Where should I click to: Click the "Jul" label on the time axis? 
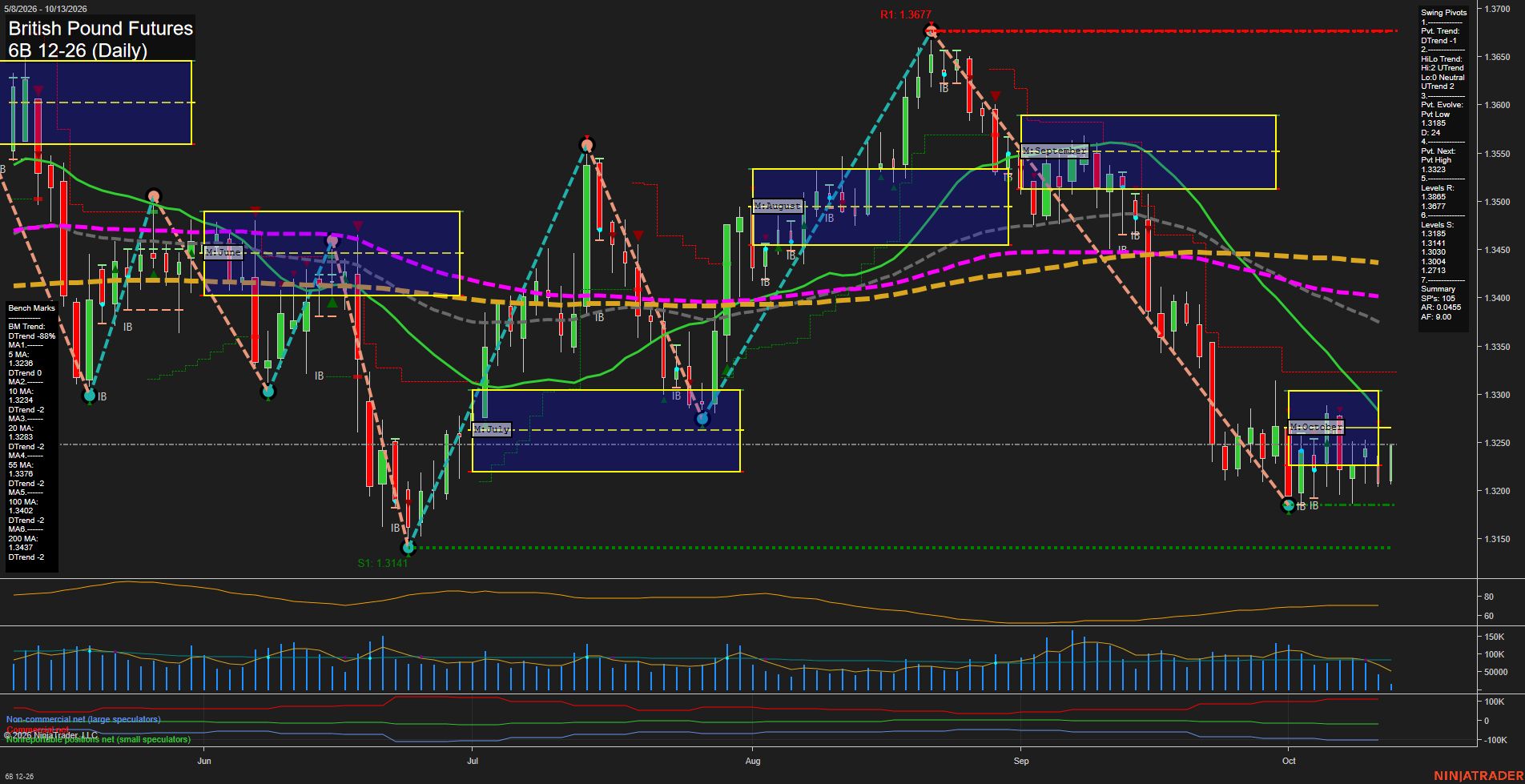coord(473,761)
